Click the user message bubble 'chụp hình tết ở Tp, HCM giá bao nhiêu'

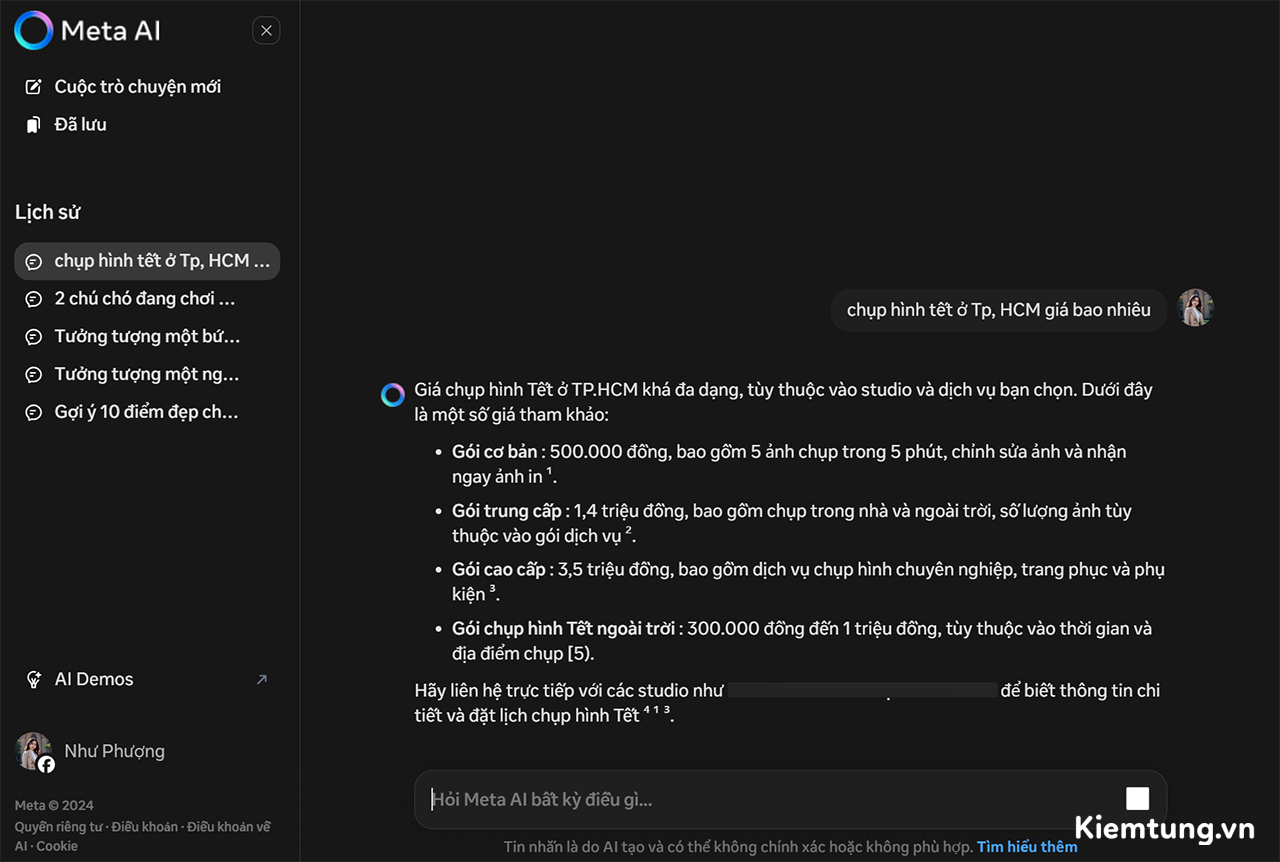[x=999, y=310]
